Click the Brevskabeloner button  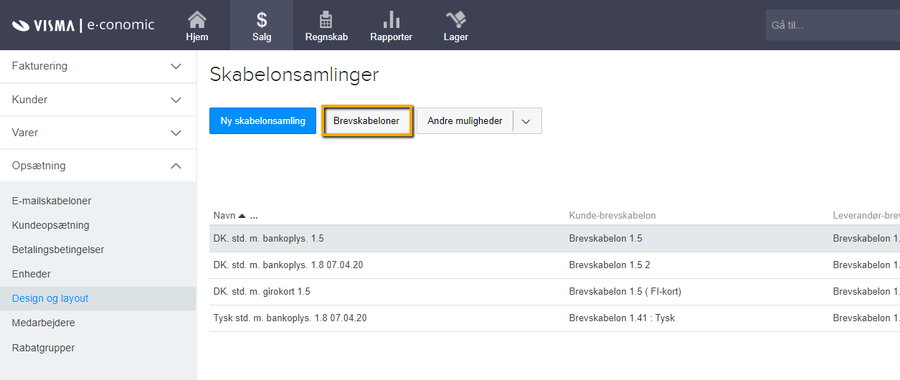(367, 121)
